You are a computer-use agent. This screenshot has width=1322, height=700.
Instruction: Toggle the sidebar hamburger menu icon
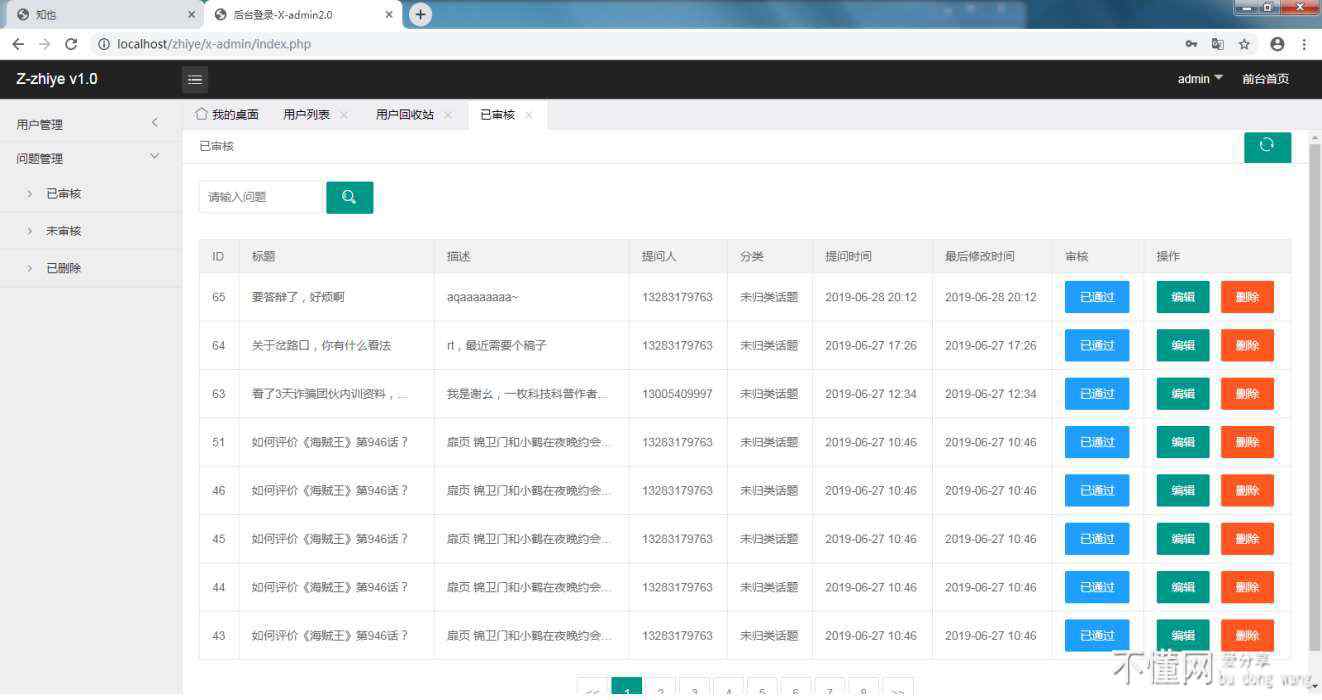[x=195, y=80]
